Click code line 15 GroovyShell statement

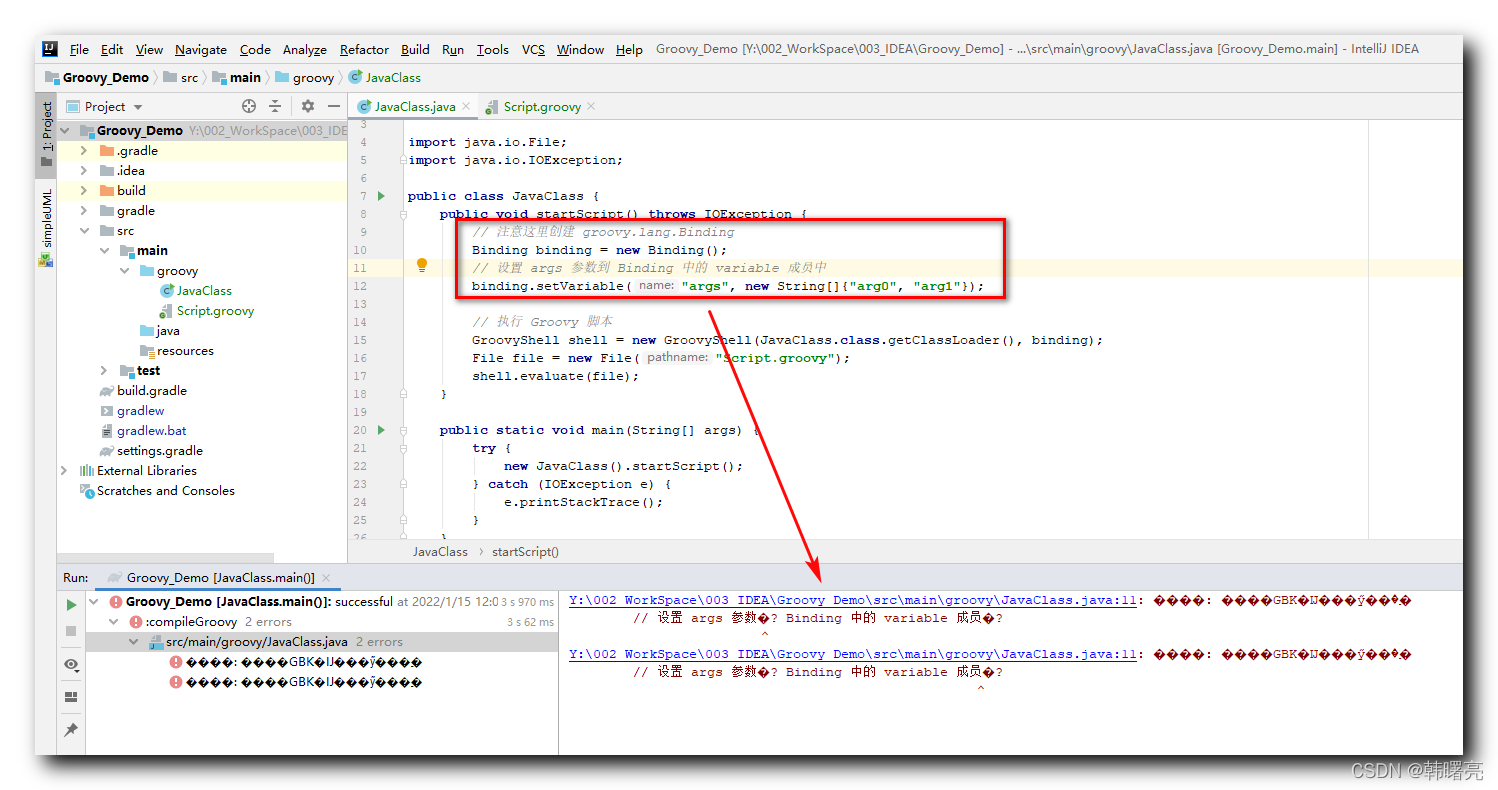[787, 340]
